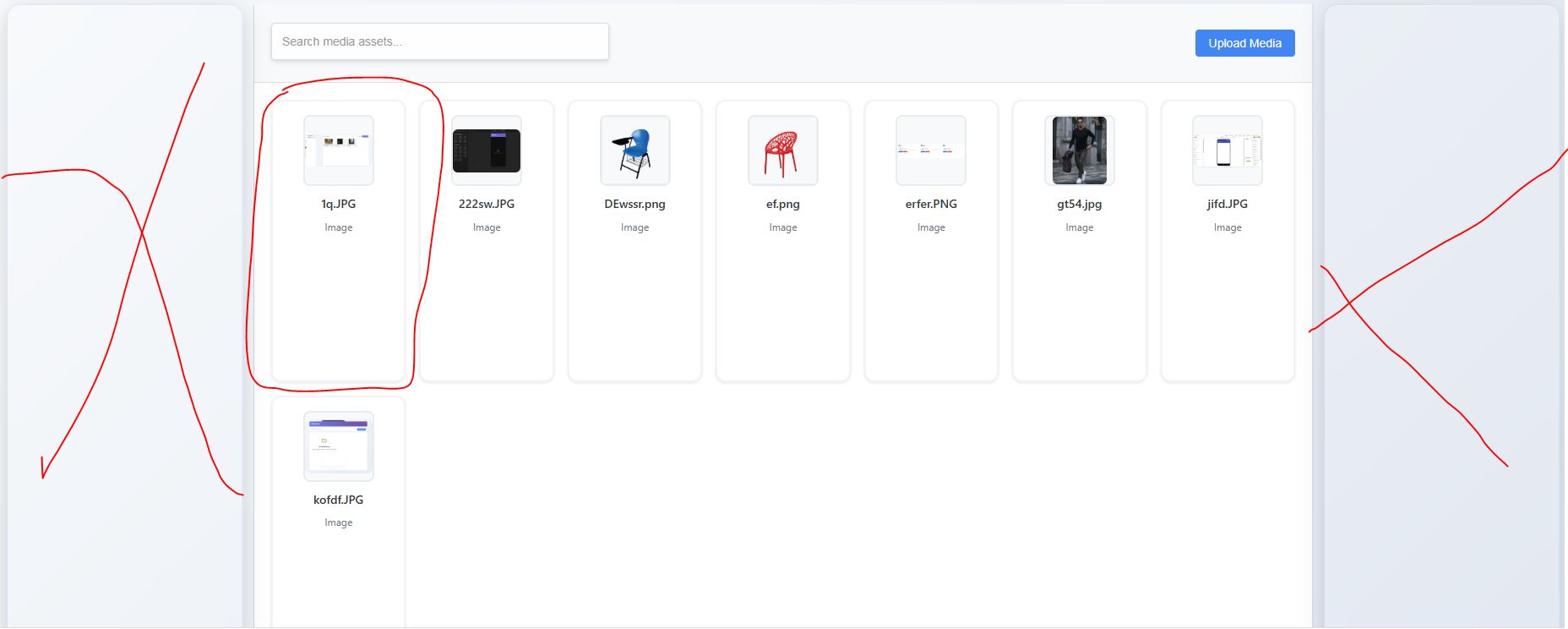Open the jifd.JPG phone mockup thumbnail
The image size is (1568, 629).
pyautogui.click(x=1227, y=150)
